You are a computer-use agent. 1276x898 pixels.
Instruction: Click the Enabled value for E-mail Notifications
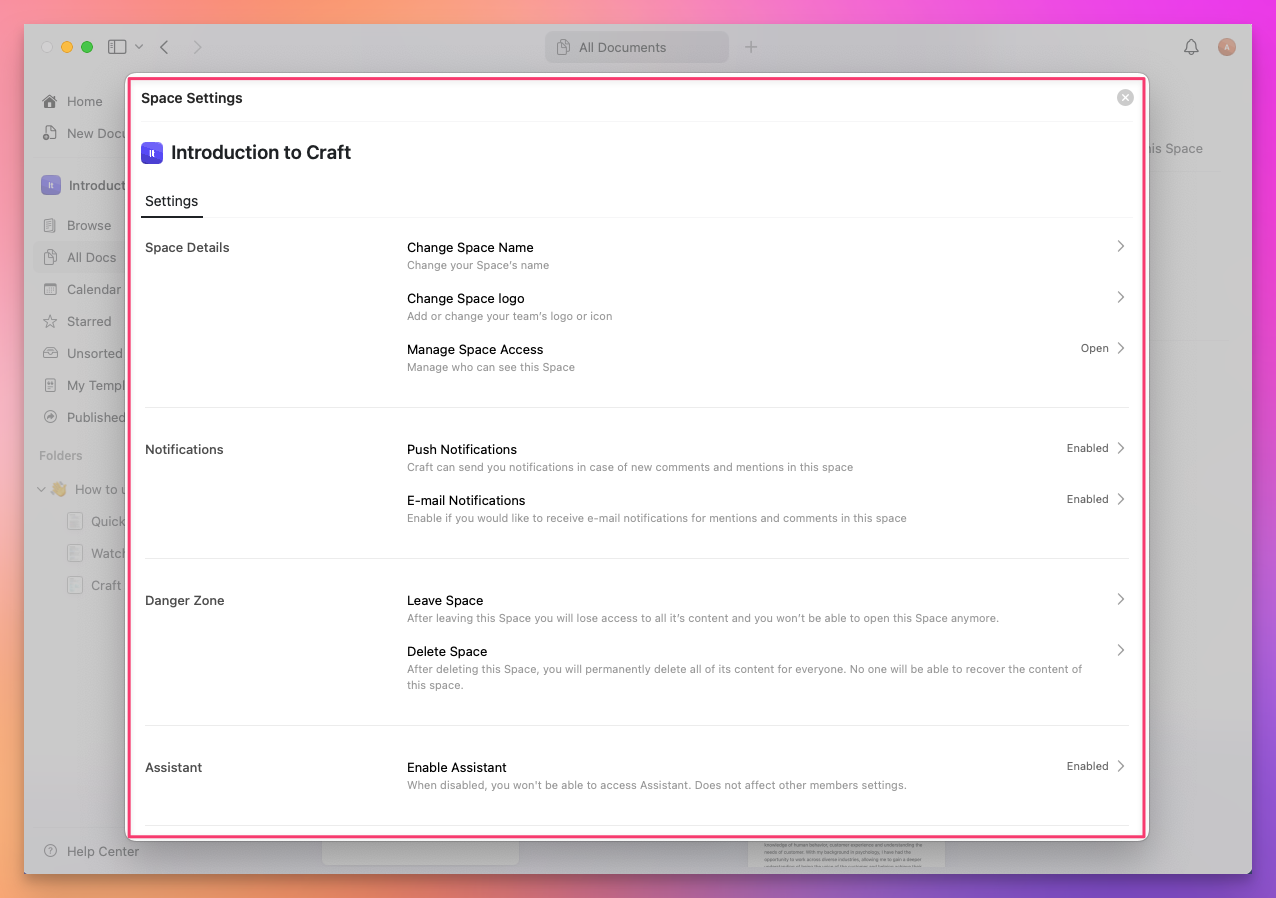click(x=1087, y=499)
